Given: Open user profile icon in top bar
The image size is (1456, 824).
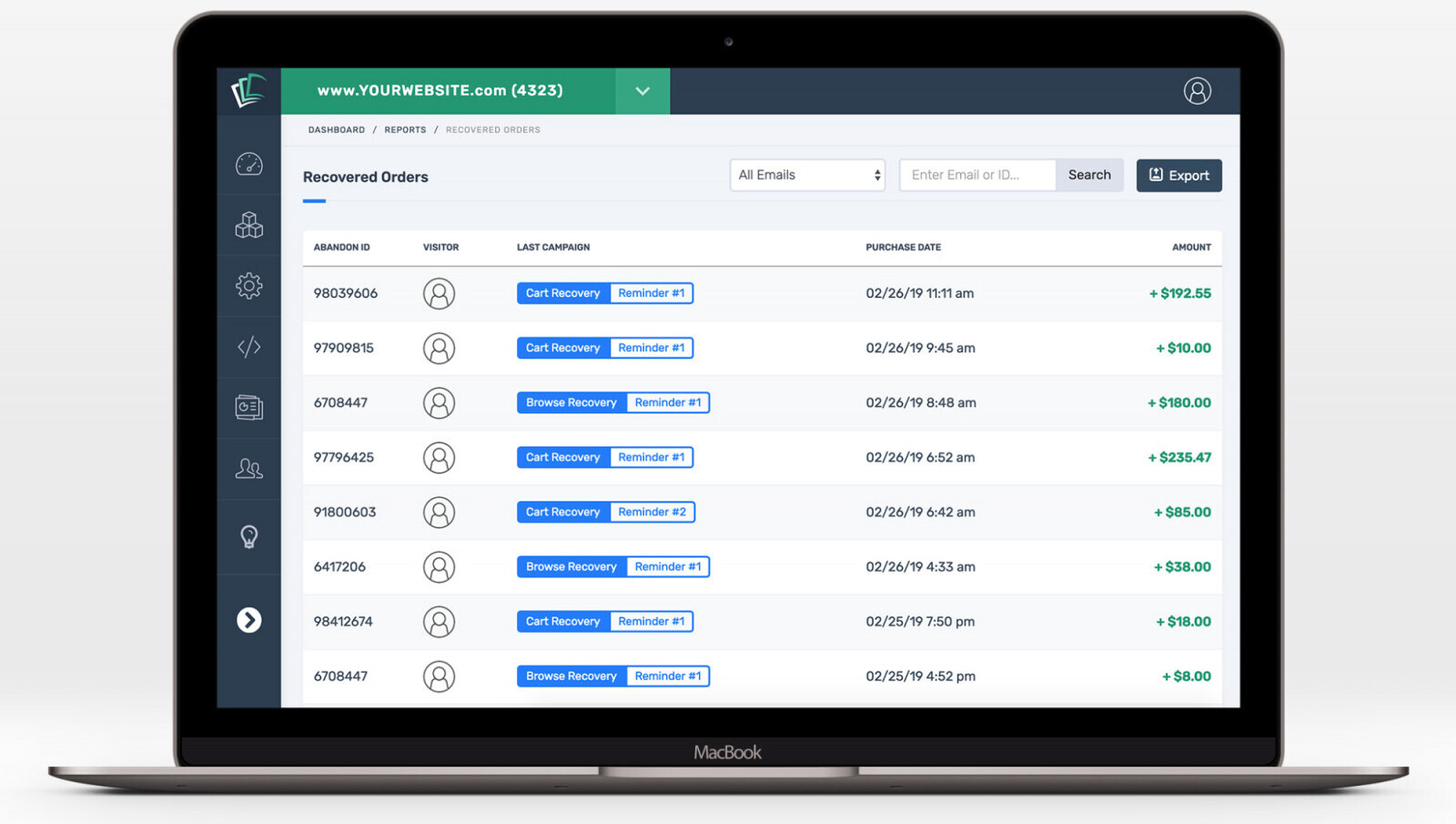Looking at the screenshot, I should click(x=1197, y=91).
